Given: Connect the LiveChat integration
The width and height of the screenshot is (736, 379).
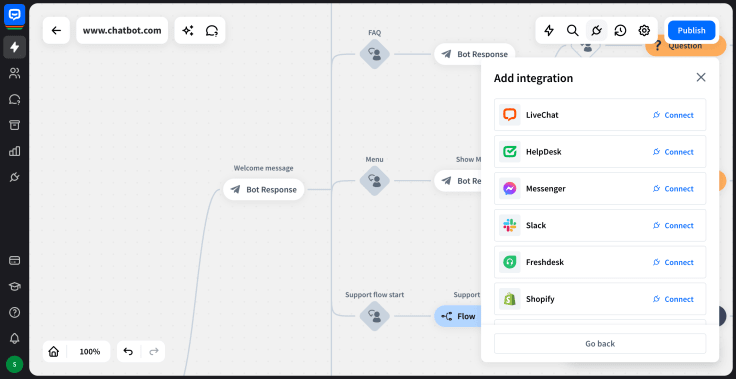Looking at the screenshot, I should [x=673, y=115].
